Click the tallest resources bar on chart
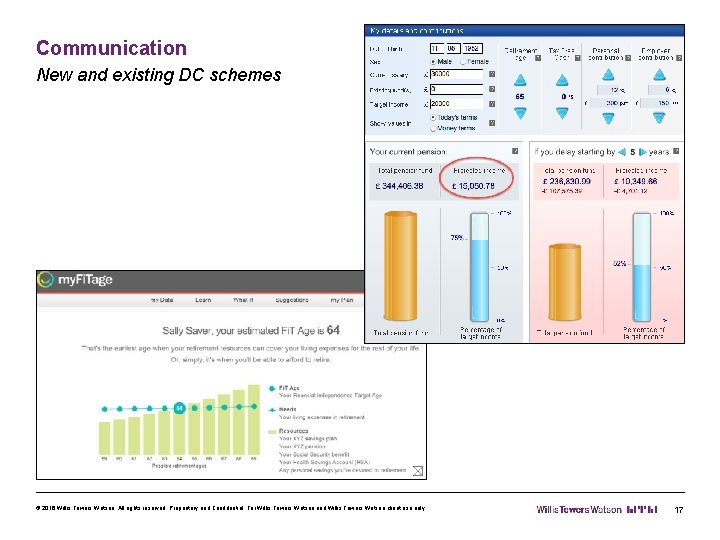Viewport: 720px width, 540px height. coord(254,420)
